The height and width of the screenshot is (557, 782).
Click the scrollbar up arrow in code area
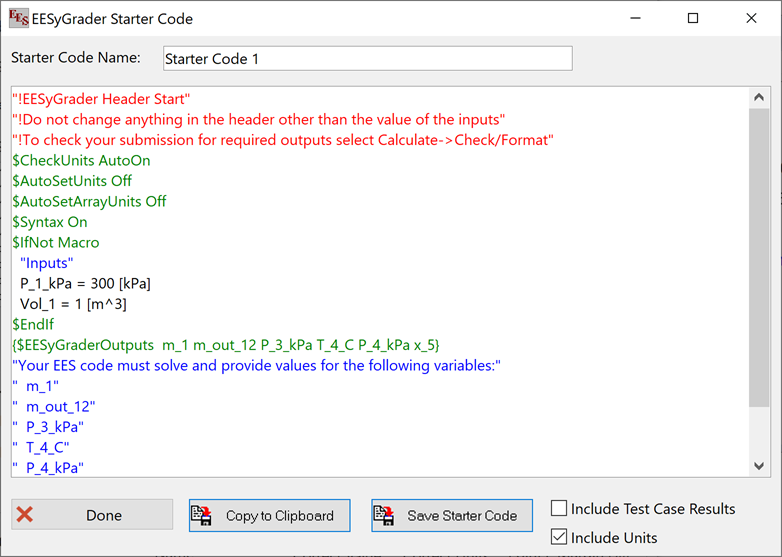(757, 98)
